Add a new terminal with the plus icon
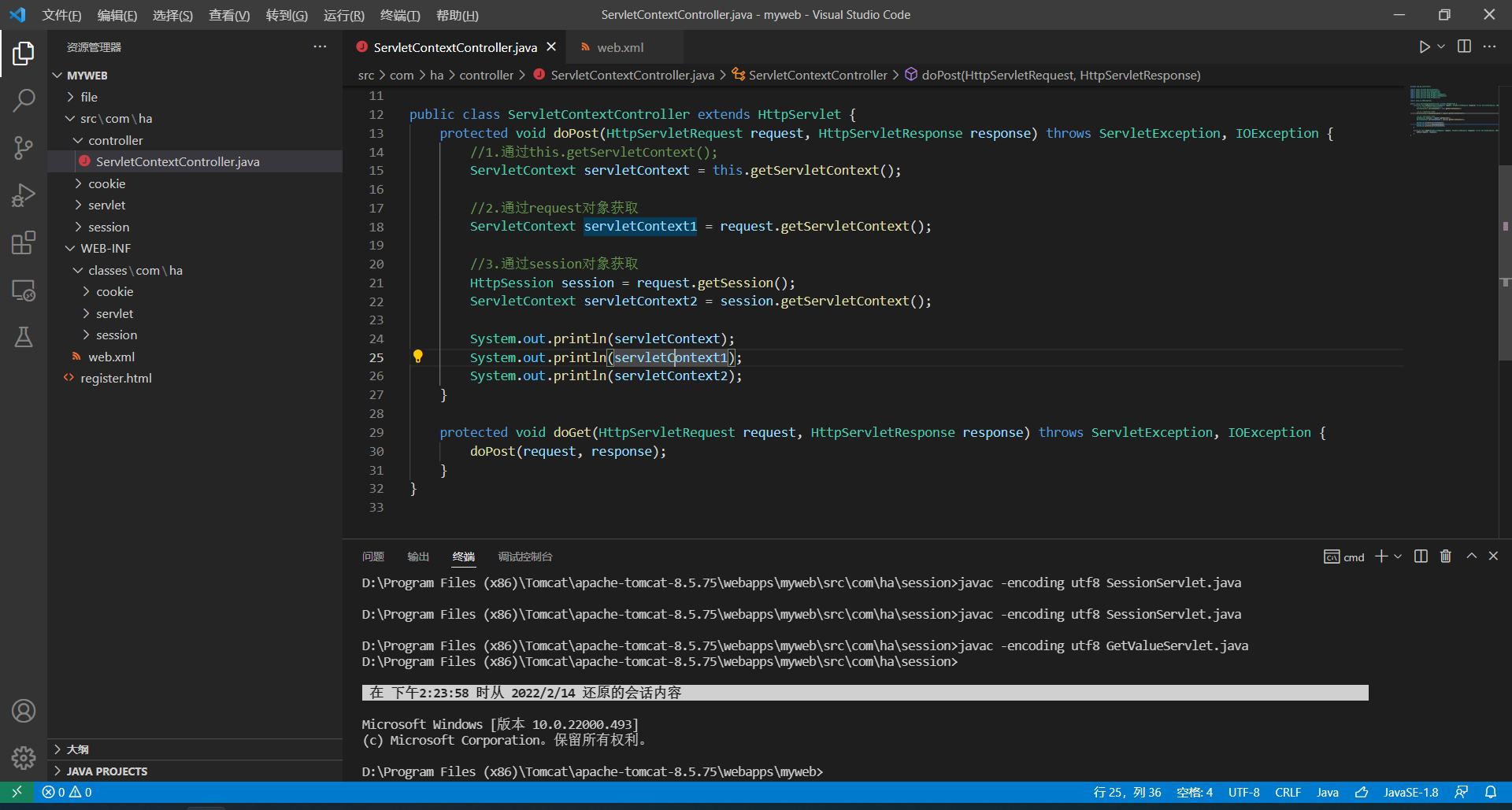The width and height of the screenshot is (1512, 810). (x=1380, y=557)
